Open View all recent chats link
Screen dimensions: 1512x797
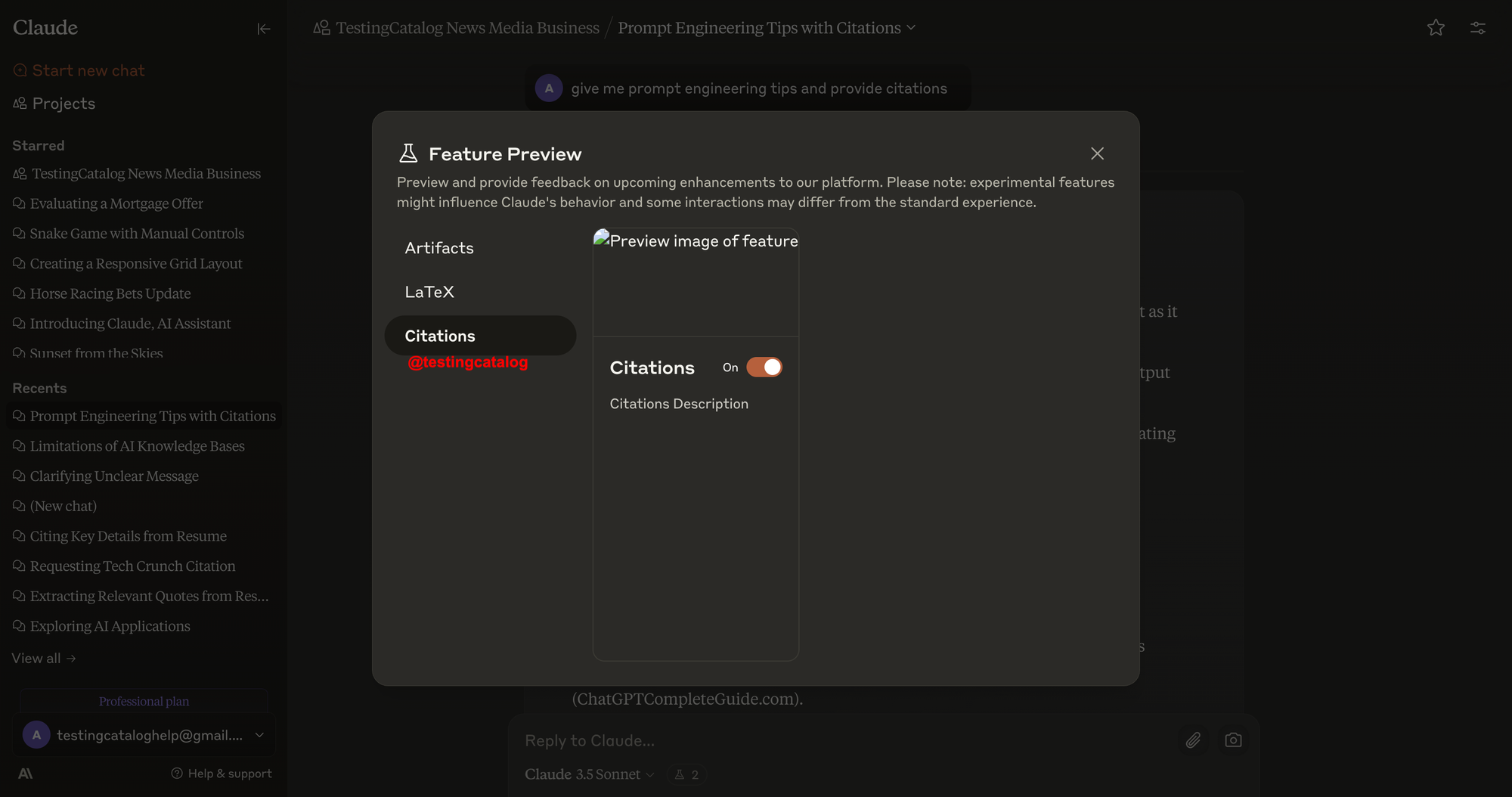pos(44,659)
